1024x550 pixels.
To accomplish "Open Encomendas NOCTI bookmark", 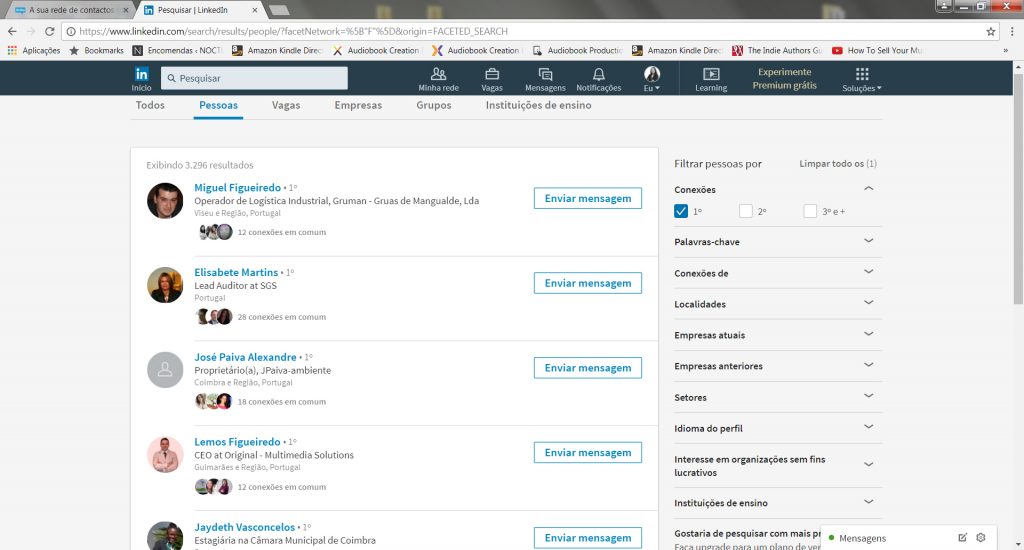I will (x=177, y=50).
